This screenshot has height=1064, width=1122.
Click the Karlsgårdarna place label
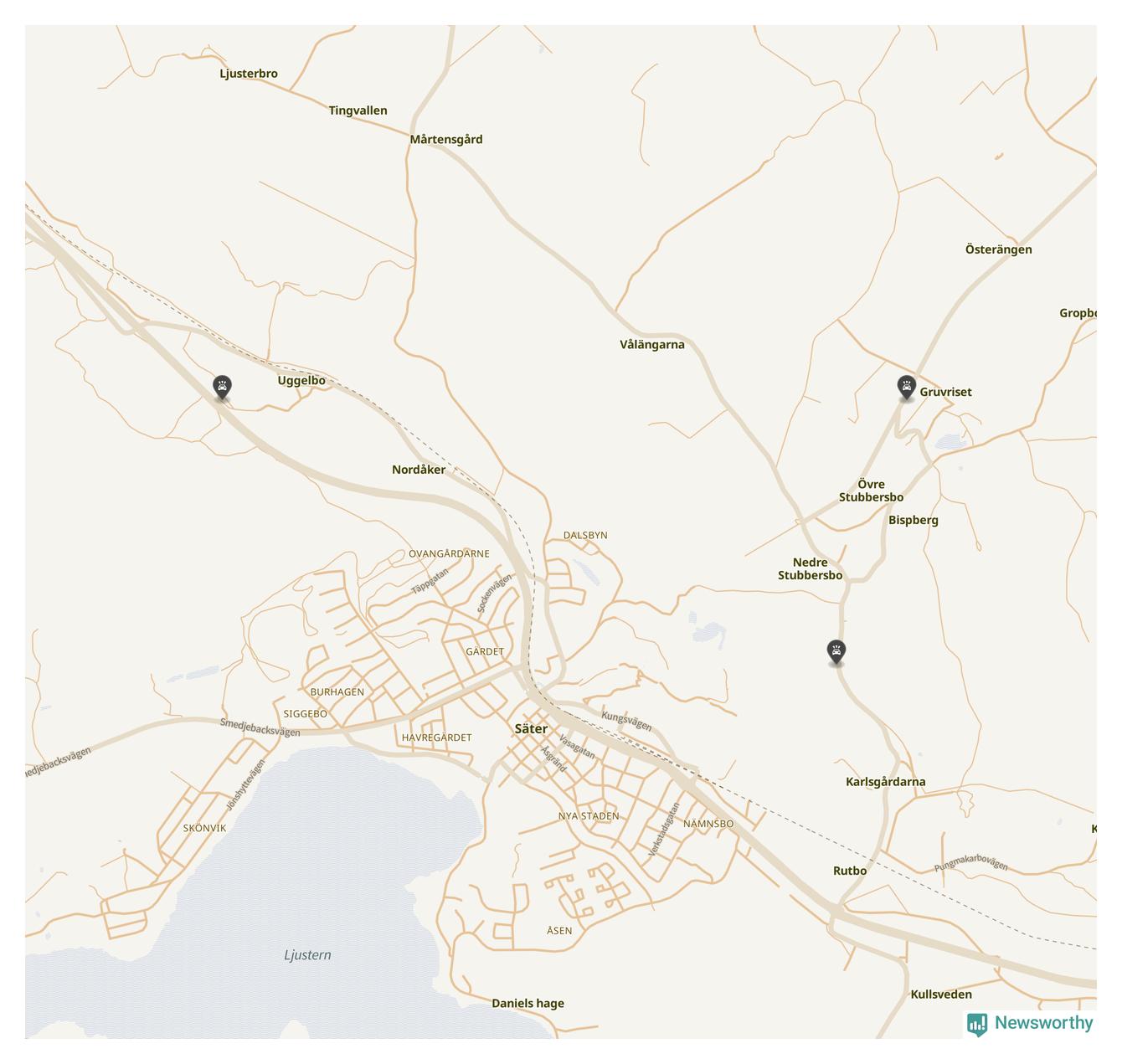coord(885,782)
